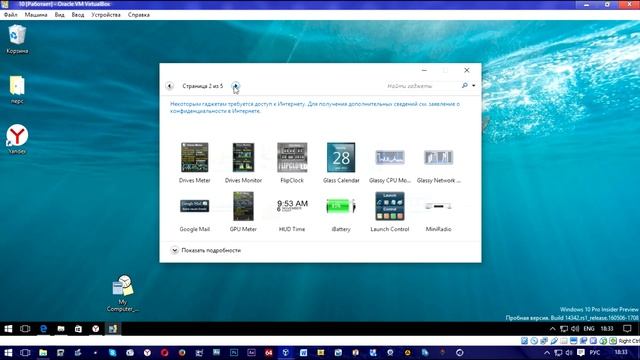This screenshot has height=360, width=640.
Task: Open AIDA64 on the host taskbar
Action: coord(269,353)
